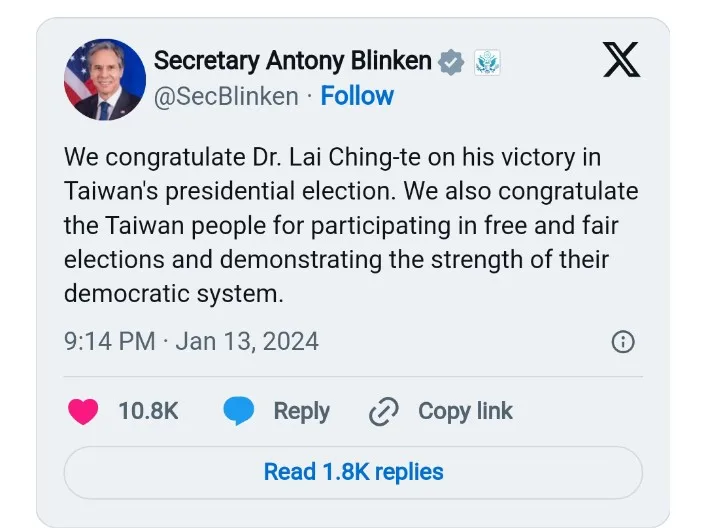
Task: Click the government seal affiliation badge
Action: click(486, 62)
